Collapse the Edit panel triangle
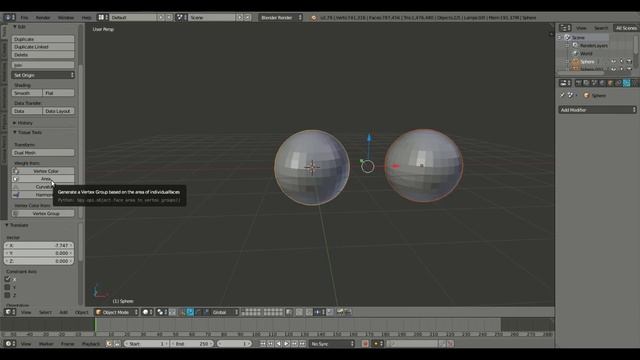The width and height of the screenshot is (640, 360). (15, 27)
